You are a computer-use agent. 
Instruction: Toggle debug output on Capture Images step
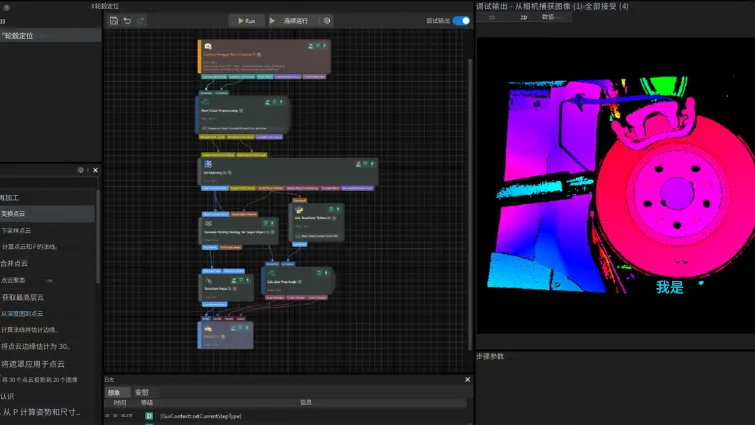[318, 46]
